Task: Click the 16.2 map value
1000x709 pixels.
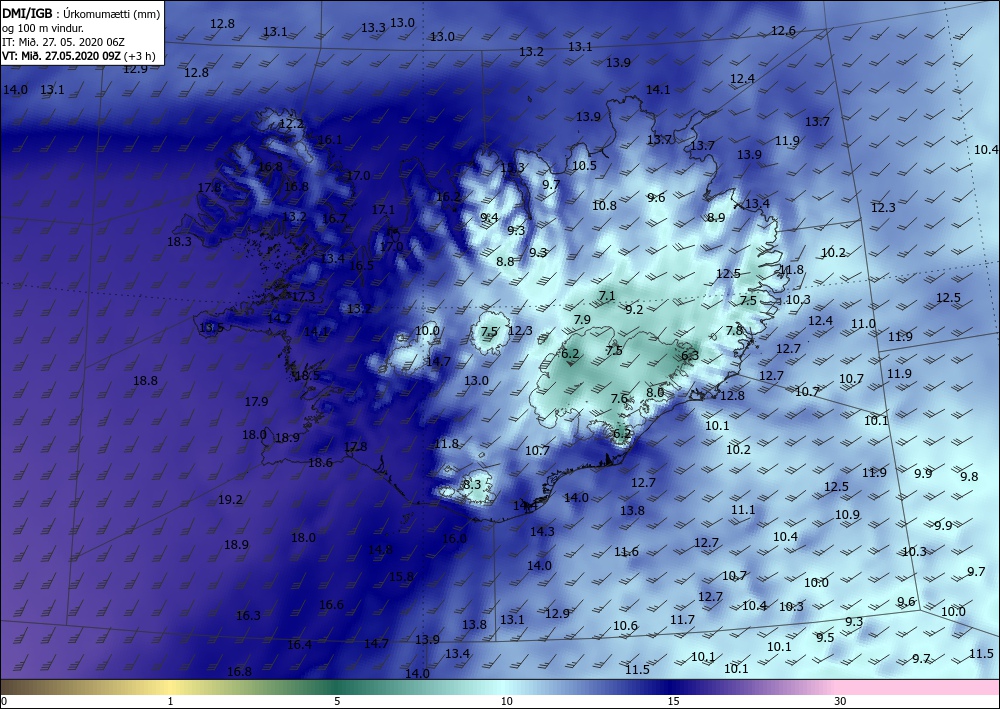Action: pos(448,197)
